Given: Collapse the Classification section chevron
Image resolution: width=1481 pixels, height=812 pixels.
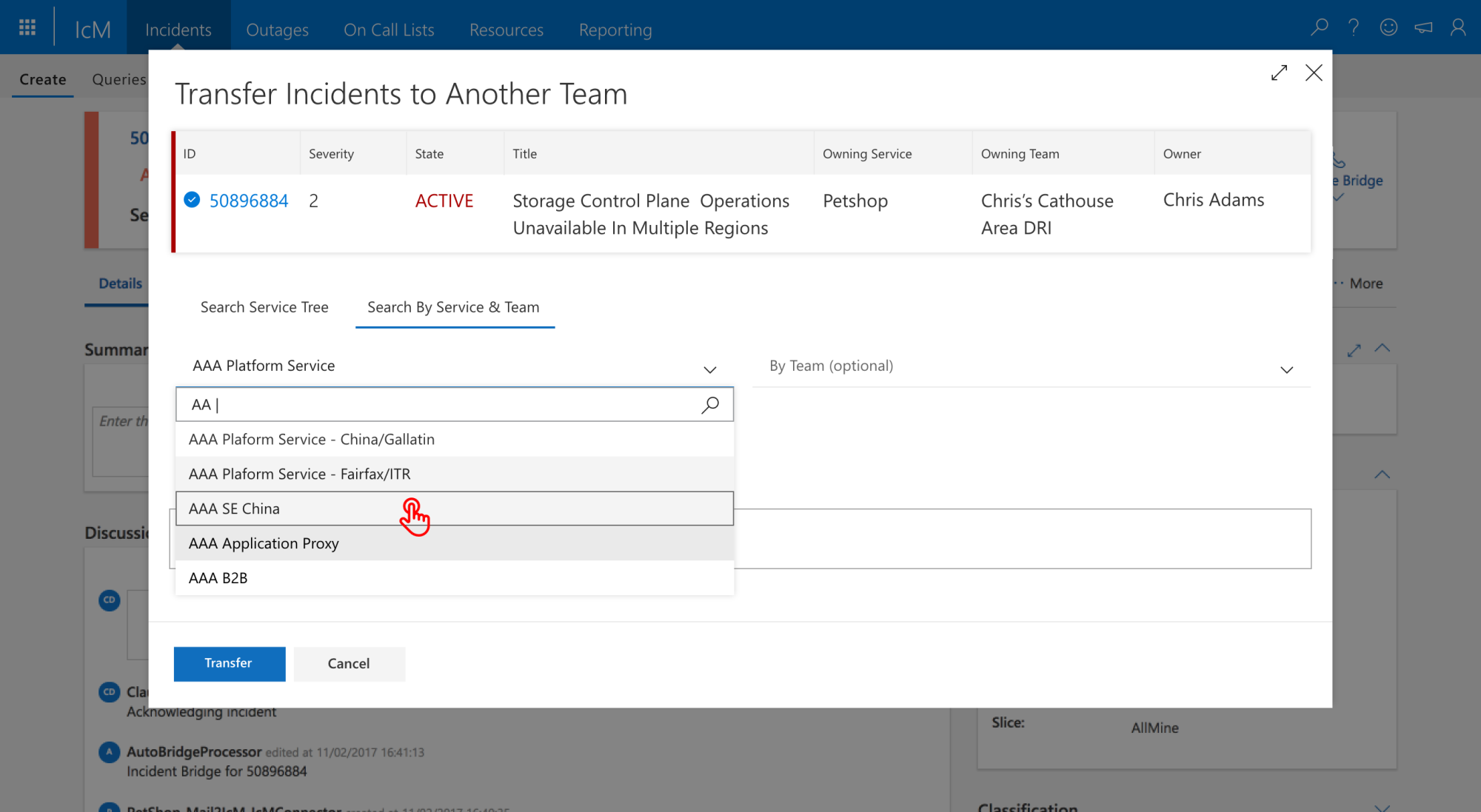Looking at the screenshot, I should point(1382,807).
